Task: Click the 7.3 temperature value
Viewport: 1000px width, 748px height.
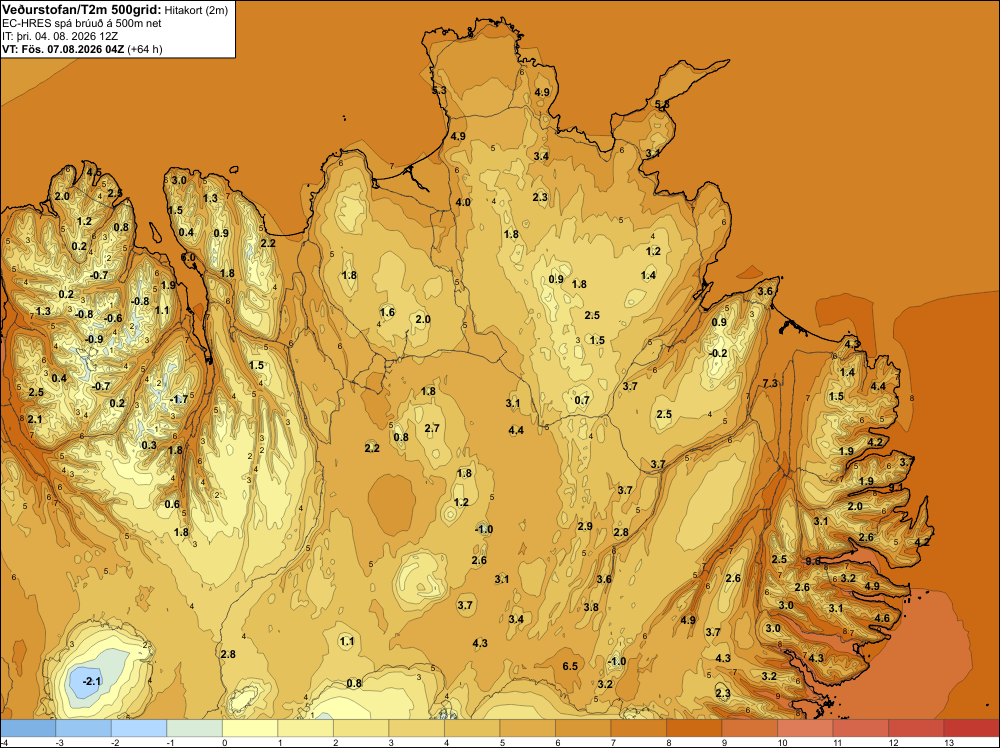Action: tap(770, 383)
